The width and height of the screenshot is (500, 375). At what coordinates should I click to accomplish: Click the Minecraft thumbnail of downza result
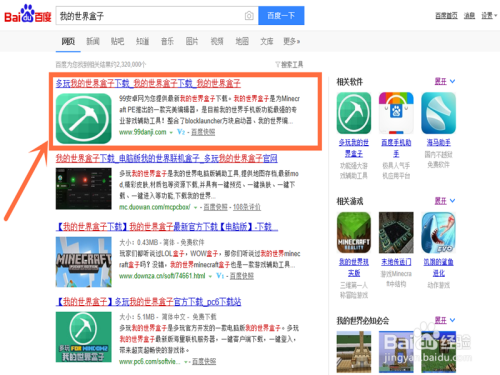[x=84, y=262]
